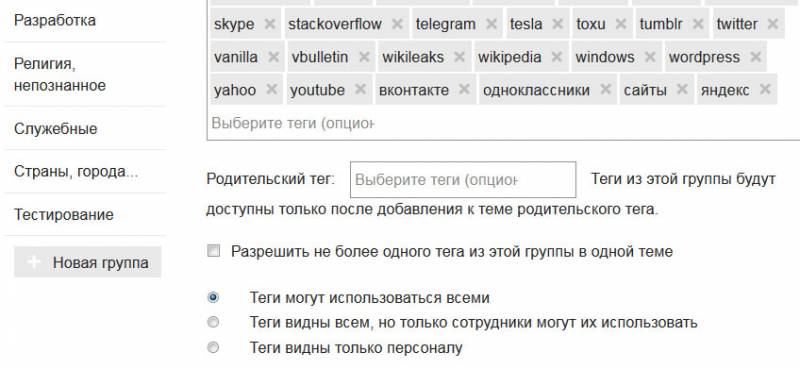The height and width of the screenshot is (369, 800).
Task: Remove the вконтакте tag
Action: [464, 90]
